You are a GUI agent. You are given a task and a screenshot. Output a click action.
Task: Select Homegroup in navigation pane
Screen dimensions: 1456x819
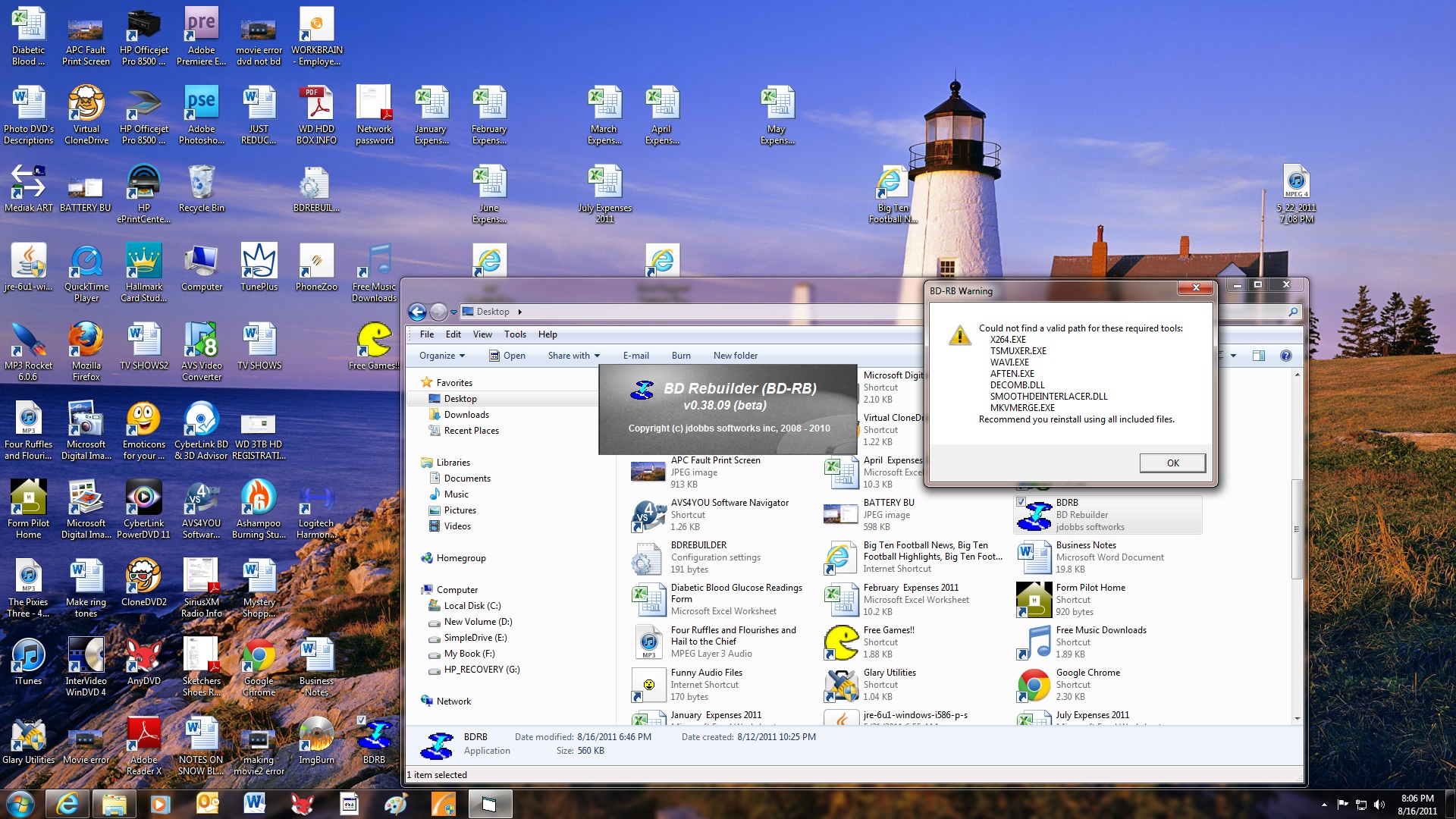(460, 558)
